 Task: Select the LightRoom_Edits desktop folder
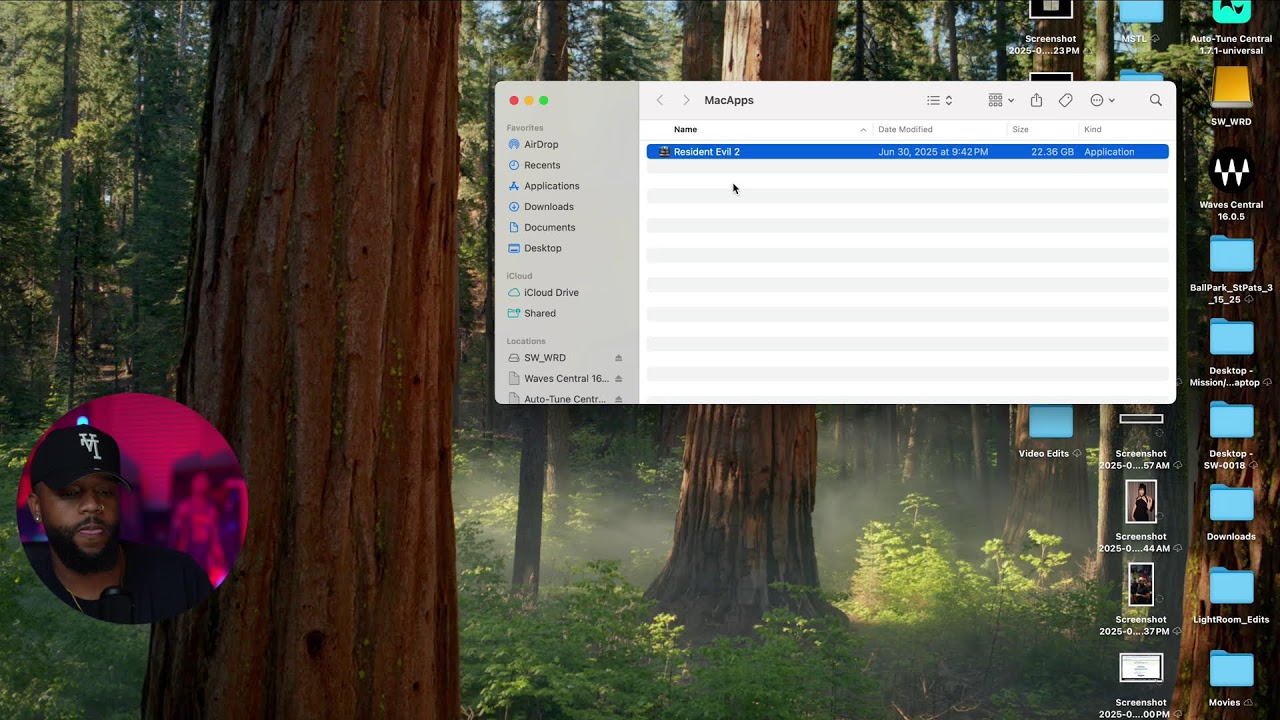click(1231, 586)
